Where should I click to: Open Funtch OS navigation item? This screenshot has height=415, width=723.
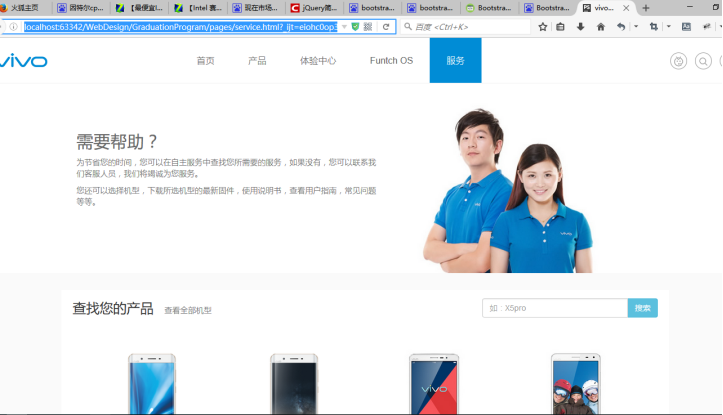tap(391, 60)
